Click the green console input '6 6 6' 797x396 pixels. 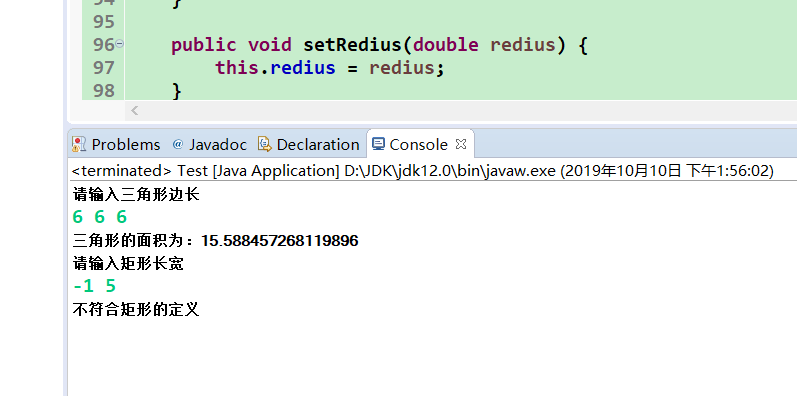[x=100, y=217]
